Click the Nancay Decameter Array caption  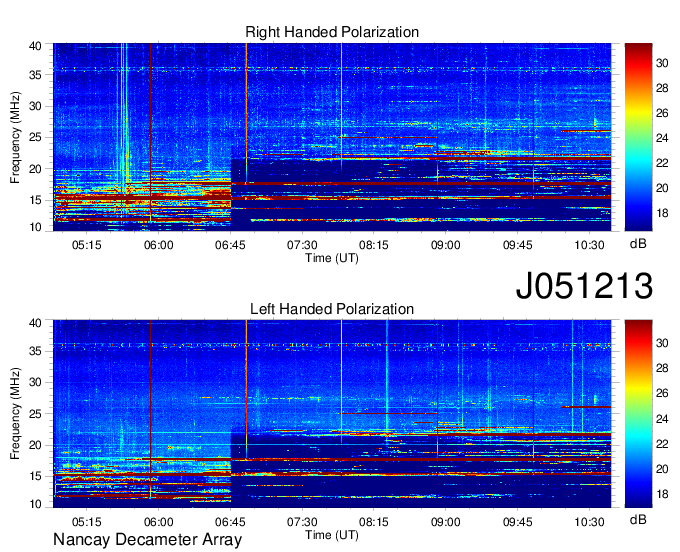click(x=147, y=540)
